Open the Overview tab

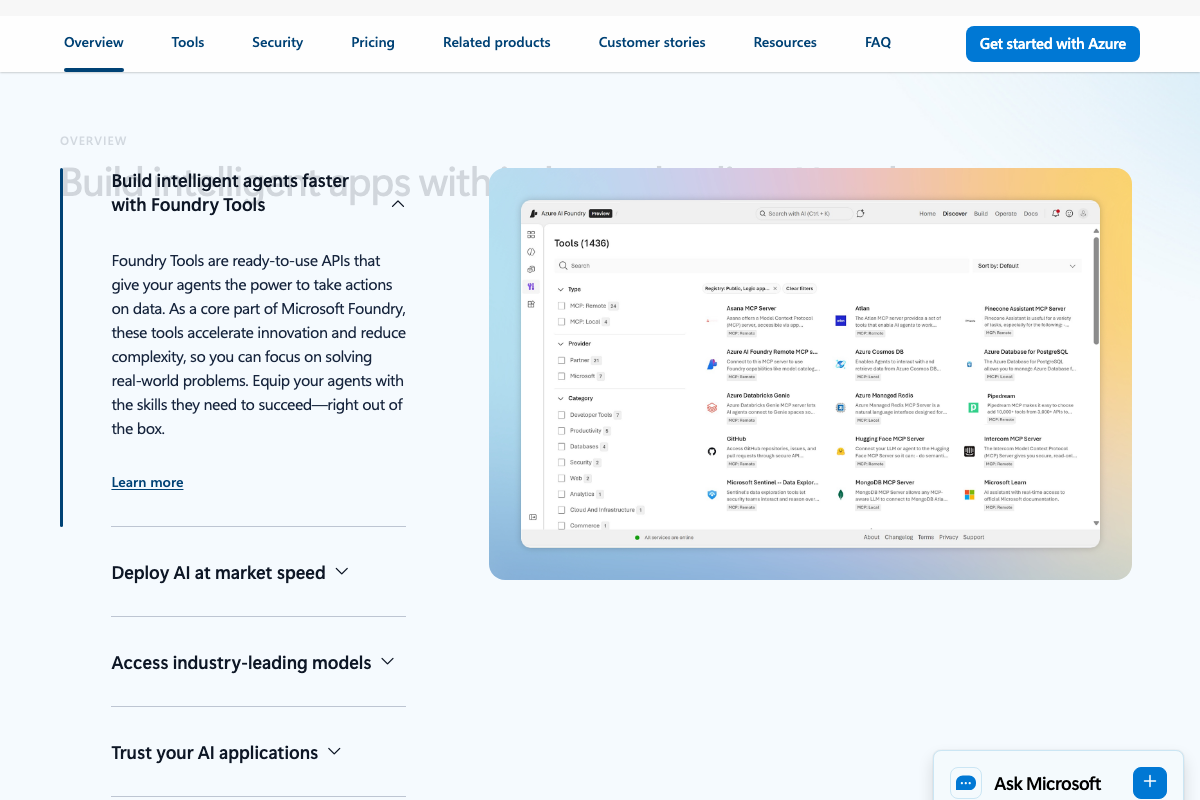pos(94,43)
